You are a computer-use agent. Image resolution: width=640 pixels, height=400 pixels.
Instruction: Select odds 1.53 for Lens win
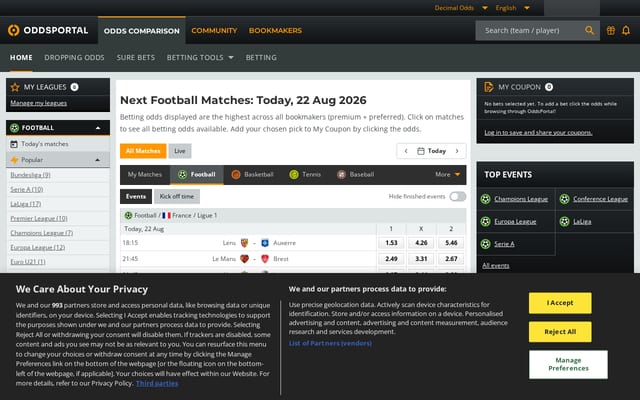tap(391, 243)
